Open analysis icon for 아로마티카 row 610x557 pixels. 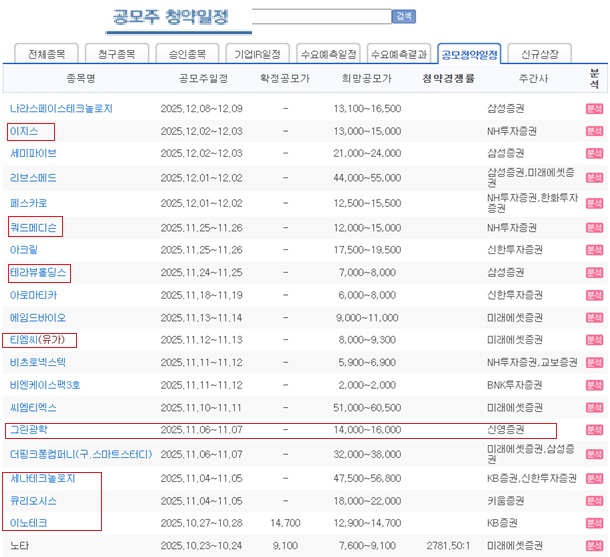point(594,295)
